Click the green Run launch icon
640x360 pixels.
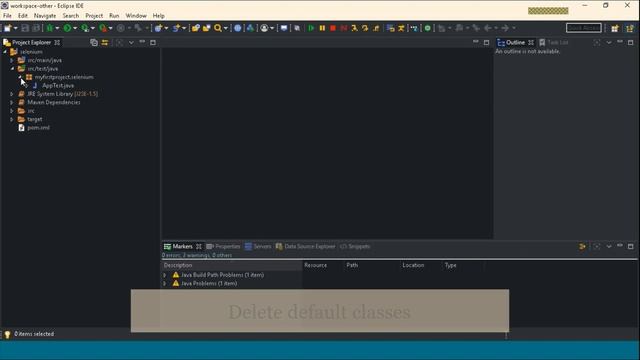(67, 28)
